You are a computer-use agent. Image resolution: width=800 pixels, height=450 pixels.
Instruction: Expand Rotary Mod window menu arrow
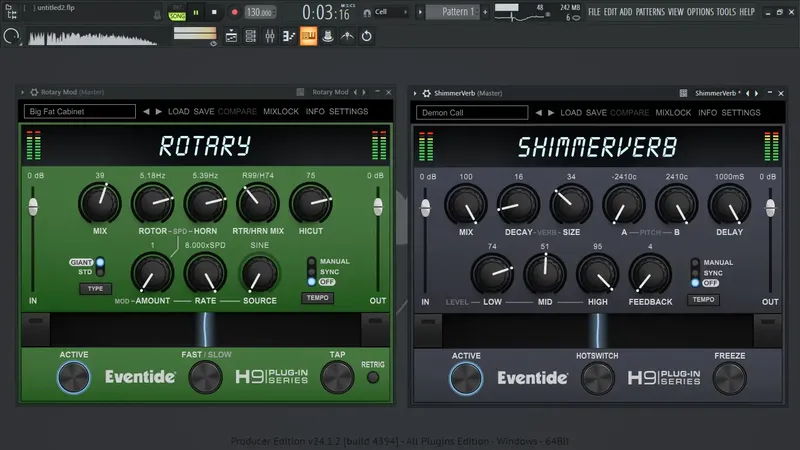coord(22,92)
